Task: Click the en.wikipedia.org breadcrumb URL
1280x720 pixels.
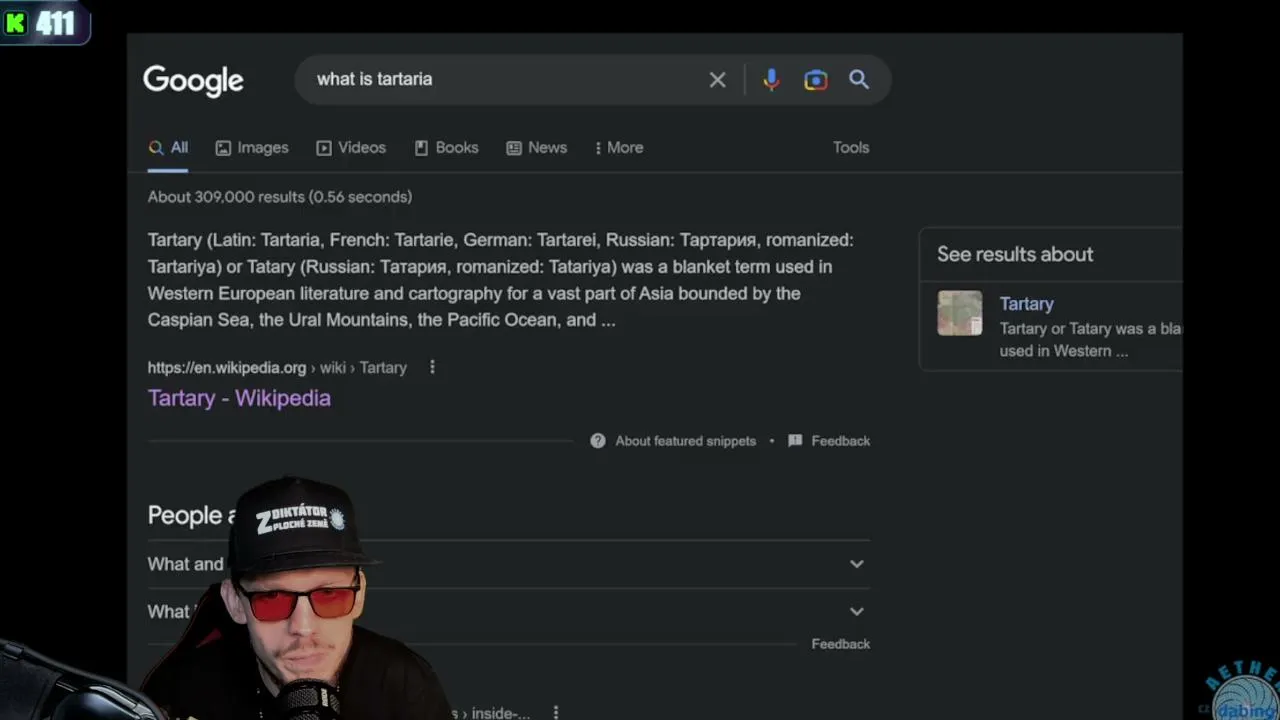Action: [x=277, y=368]
